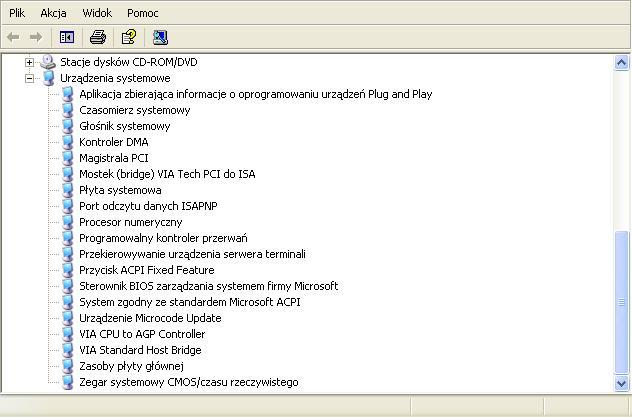Open the Pomoc menu
632x417 pixels.
coord(143,13)
